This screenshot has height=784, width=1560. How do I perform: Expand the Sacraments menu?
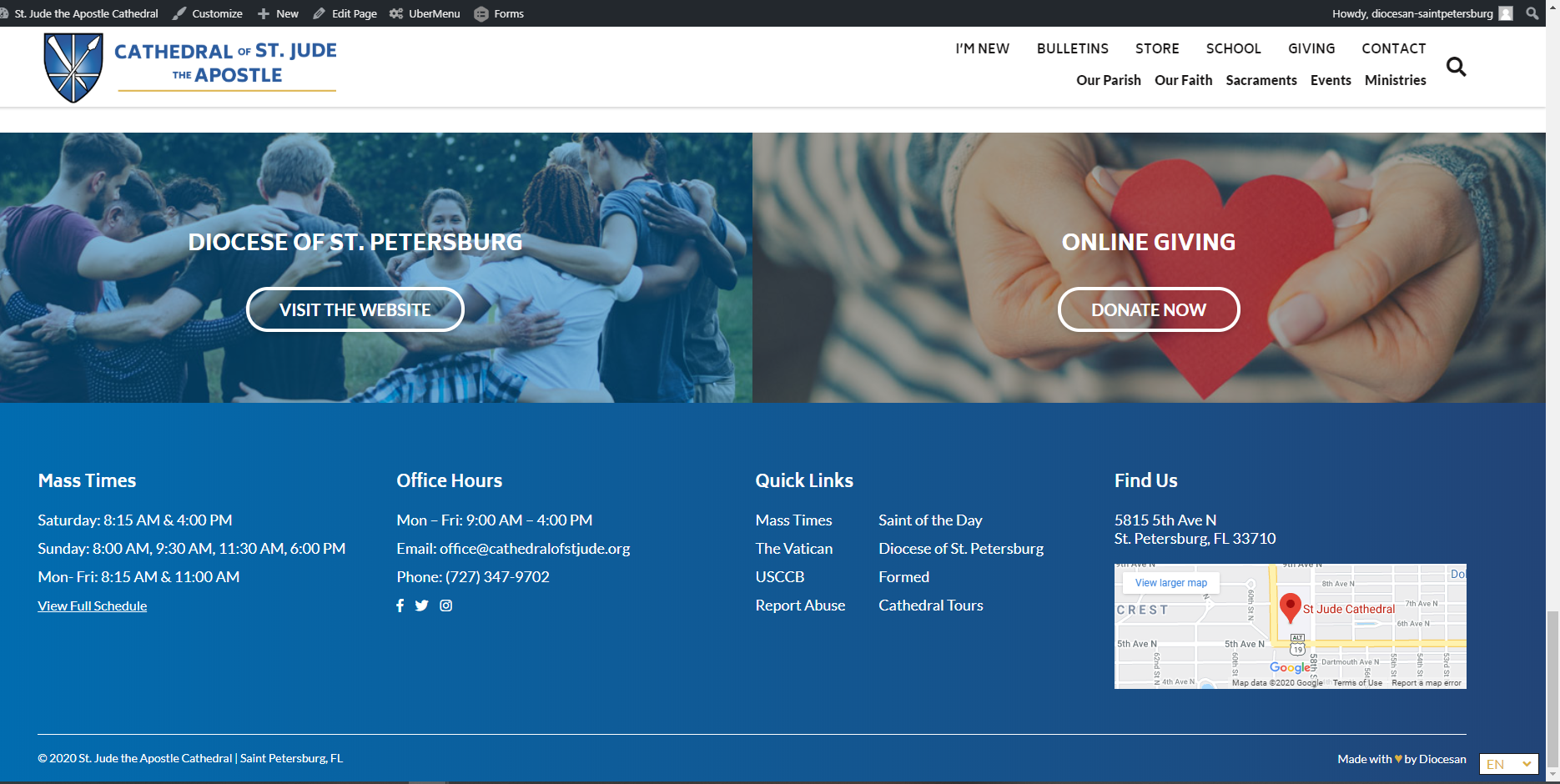coord(1261,80)
